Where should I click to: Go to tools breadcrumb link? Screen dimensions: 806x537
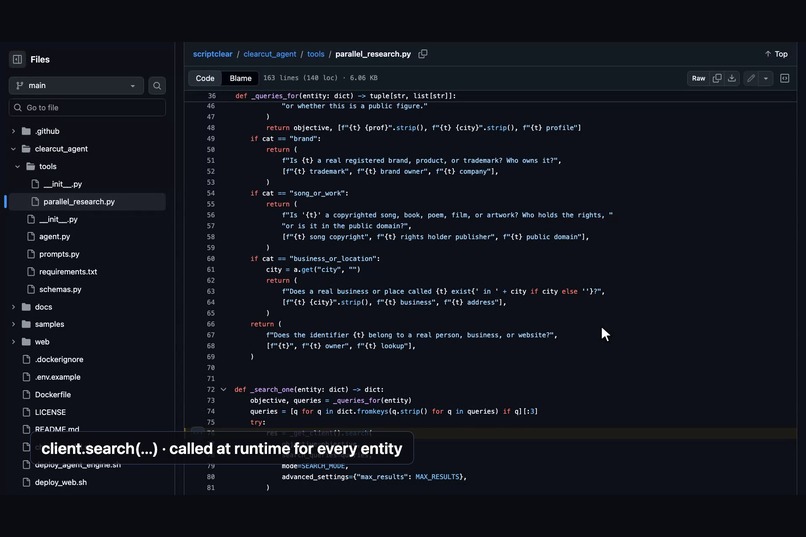(316, 54)
